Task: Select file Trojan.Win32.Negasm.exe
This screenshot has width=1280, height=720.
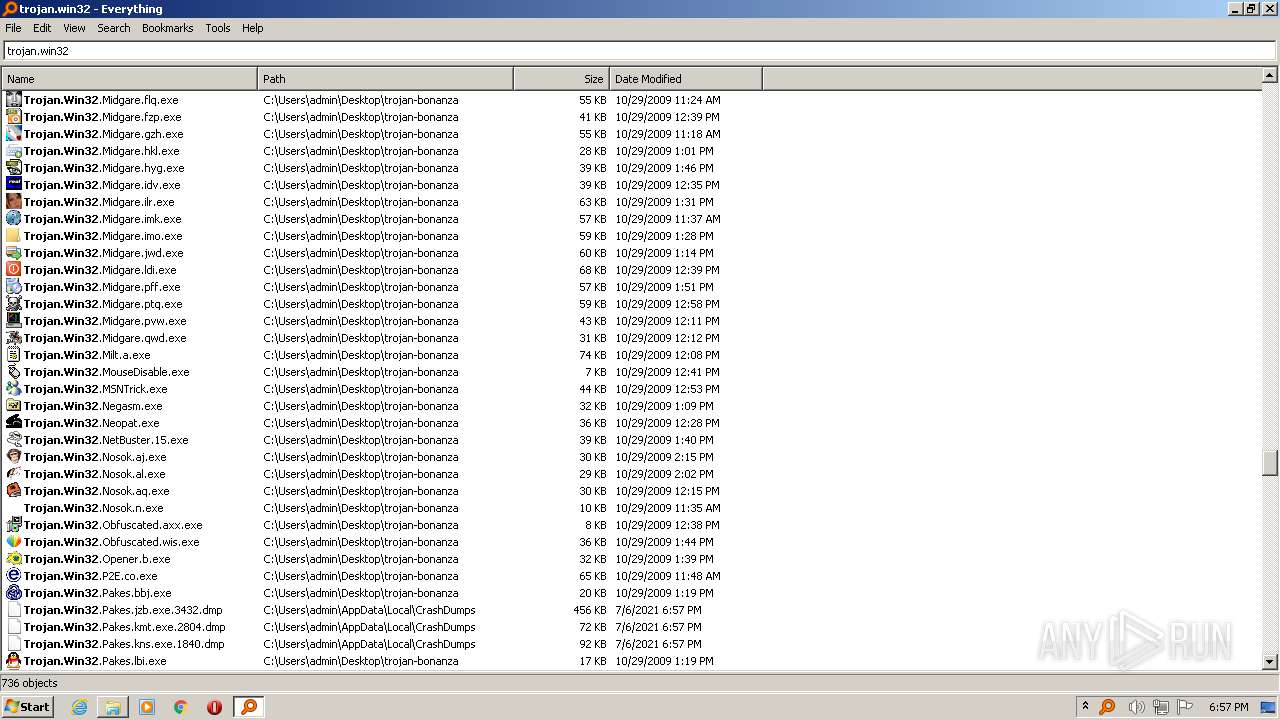Action: tap(93, 406)
